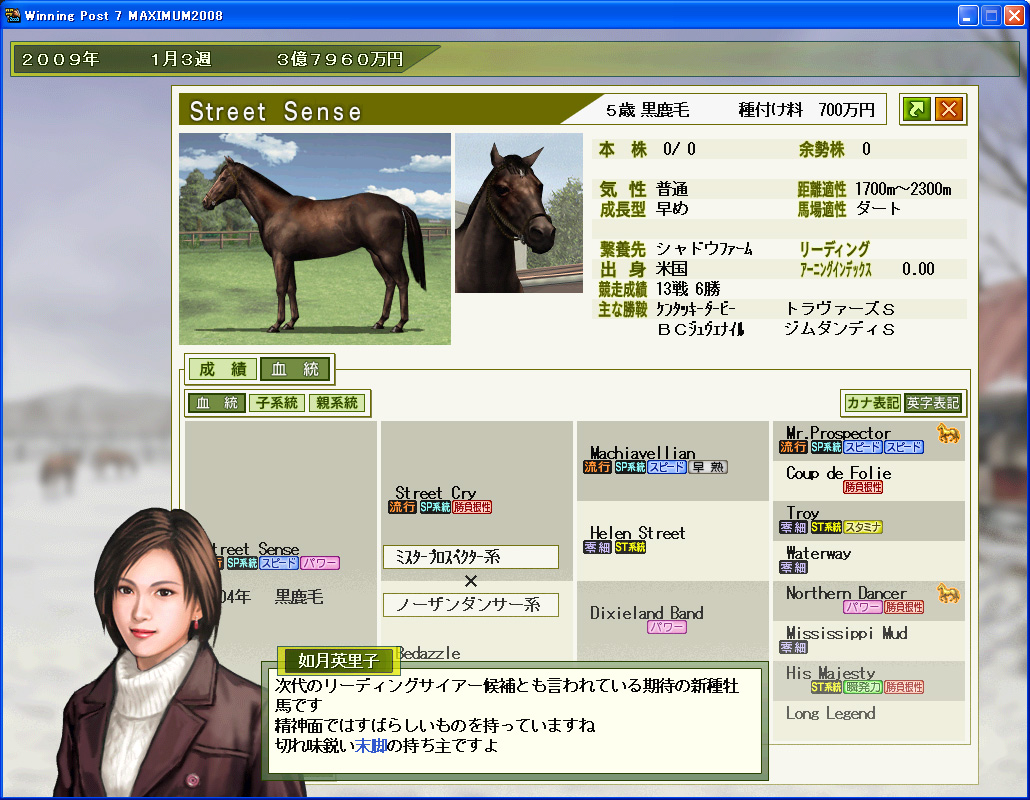Click the 零細 badge under Waterway
The height and width of the screenshot is (800, 1030).
click(794, 567)
